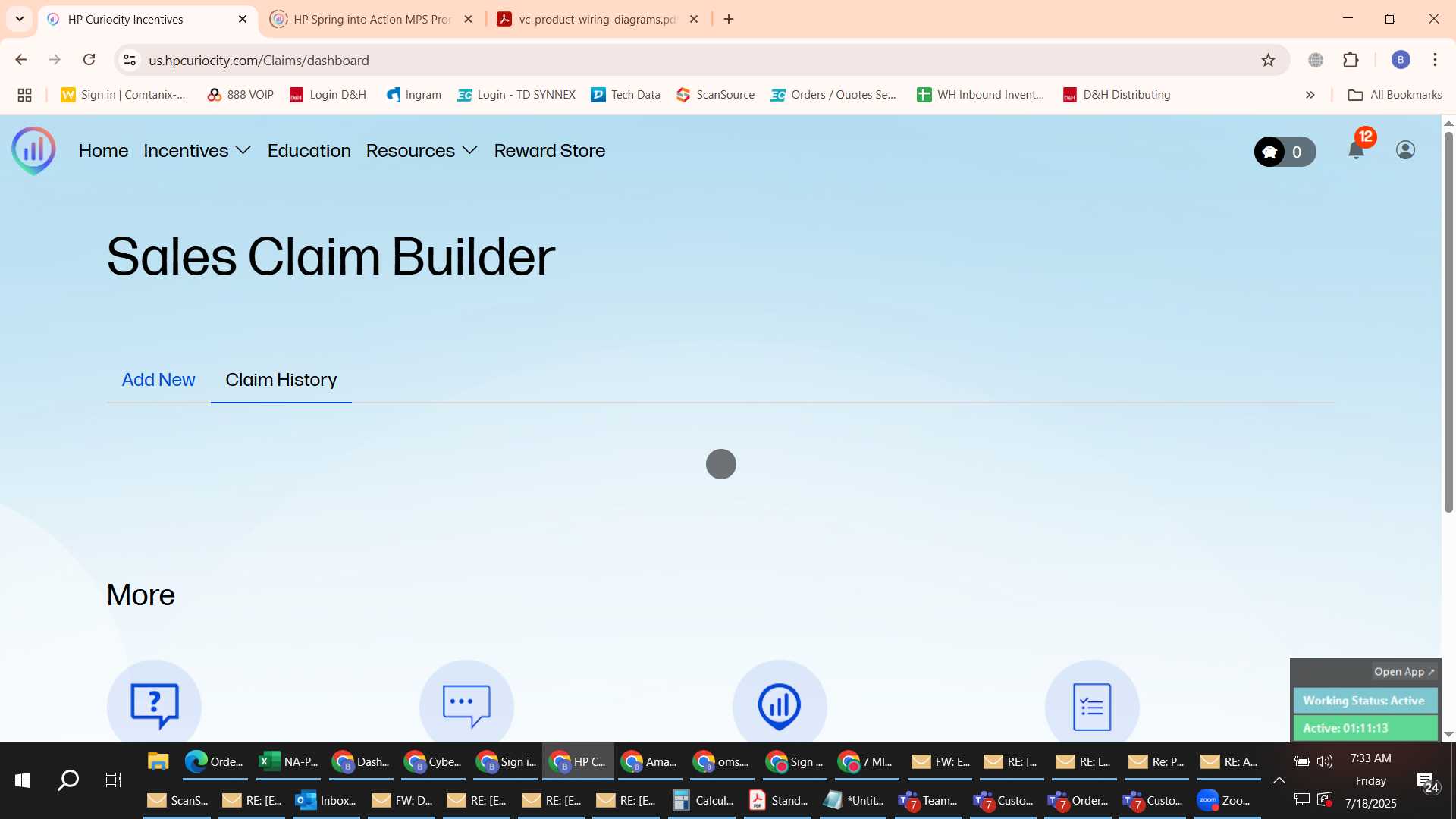Click the HP Curiocity logo icon
This screenshot has height=819, width=1456.
(x=33, y=150)
